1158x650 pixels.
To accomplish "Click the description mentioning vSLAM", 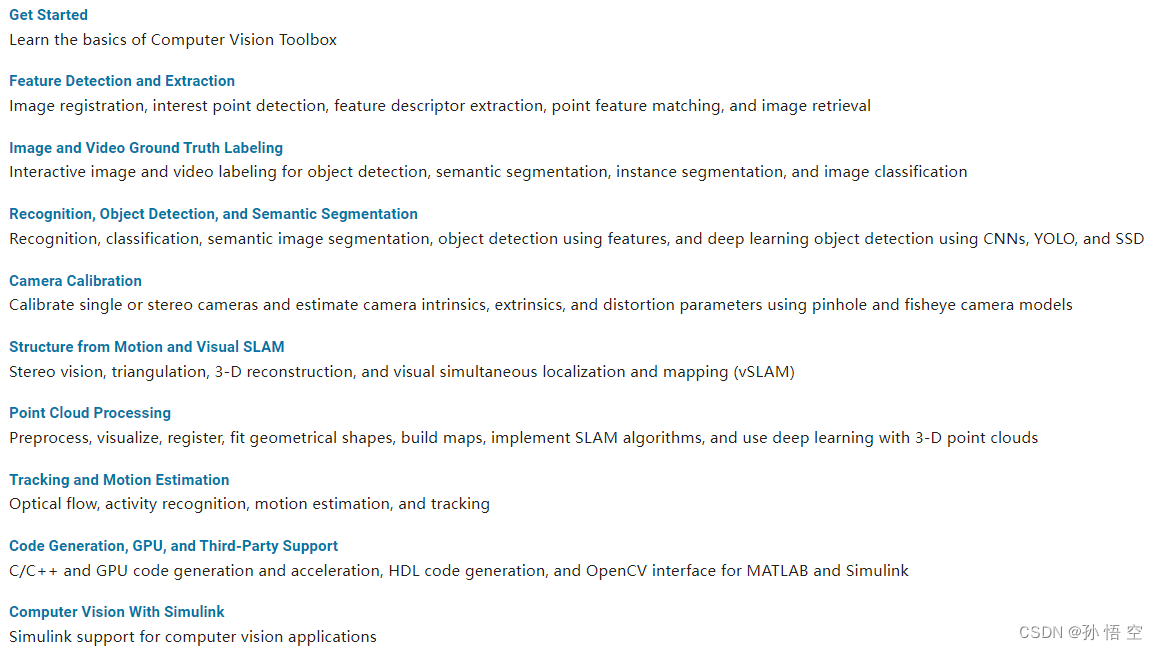I will click(402, 372).
